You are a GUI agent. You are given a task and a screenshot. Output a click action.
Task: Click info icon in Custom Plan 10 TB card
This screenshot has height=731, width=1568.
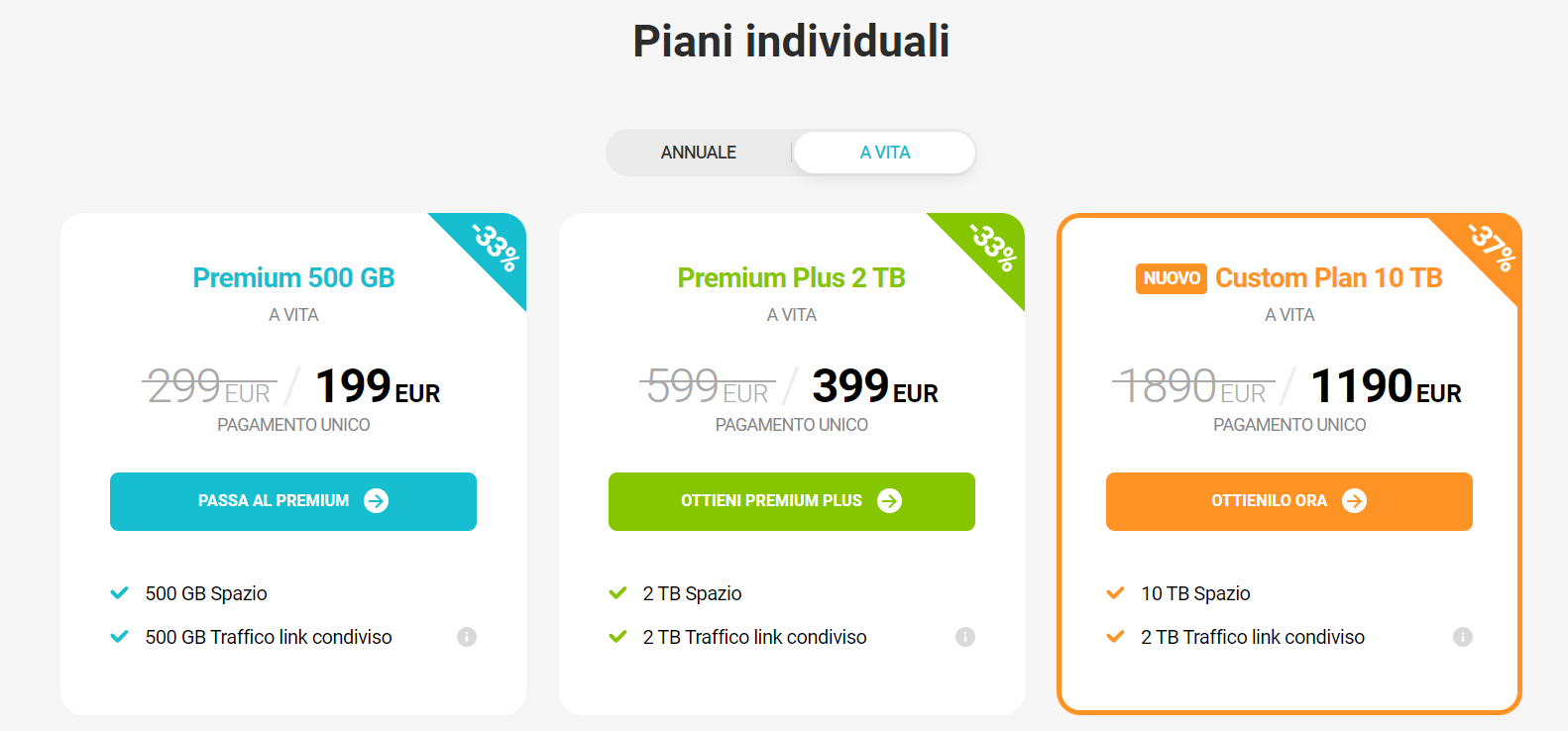pyautogui.click(x=1463, y=637)
